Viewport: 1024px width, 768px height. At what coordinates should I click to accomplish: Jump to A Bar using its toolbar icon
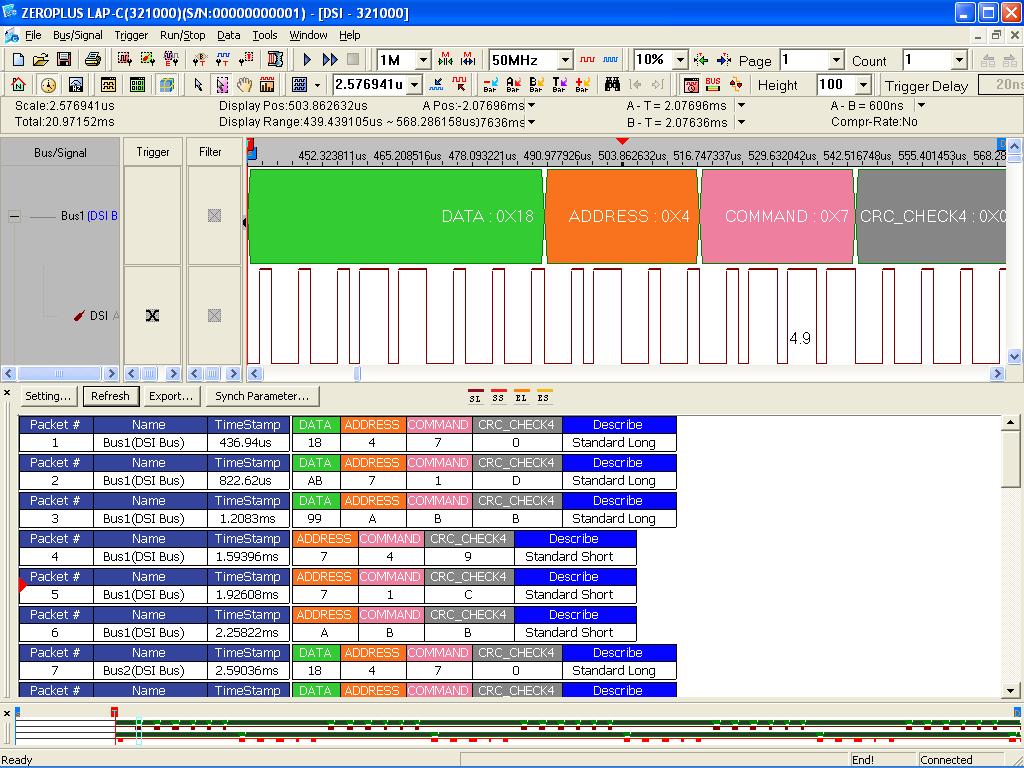pos(512,84)
